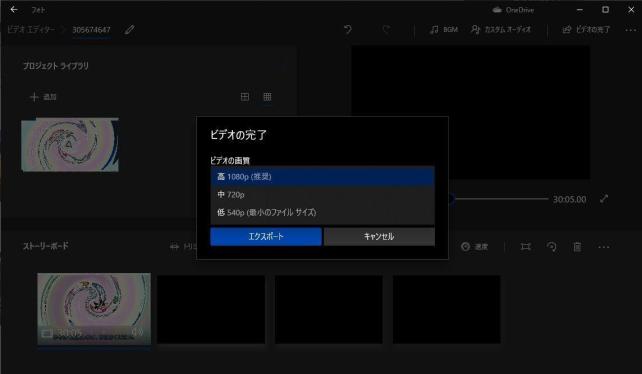642x374 pixels.
Task: Select first storyboard clip 30:05
Action: [94, 309]
